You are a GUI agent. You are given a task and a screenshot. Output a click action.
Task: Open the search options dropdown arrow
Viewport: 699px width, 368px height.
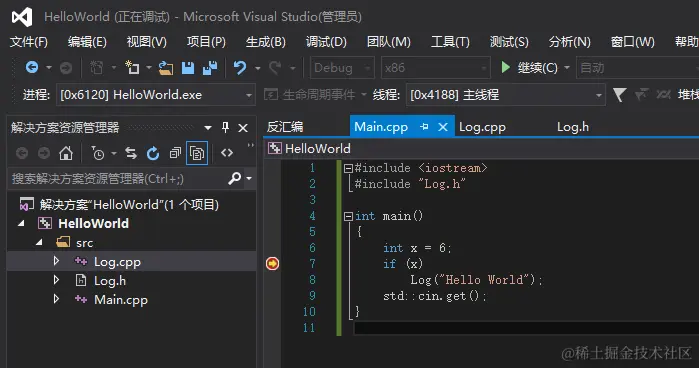(249, 178)
